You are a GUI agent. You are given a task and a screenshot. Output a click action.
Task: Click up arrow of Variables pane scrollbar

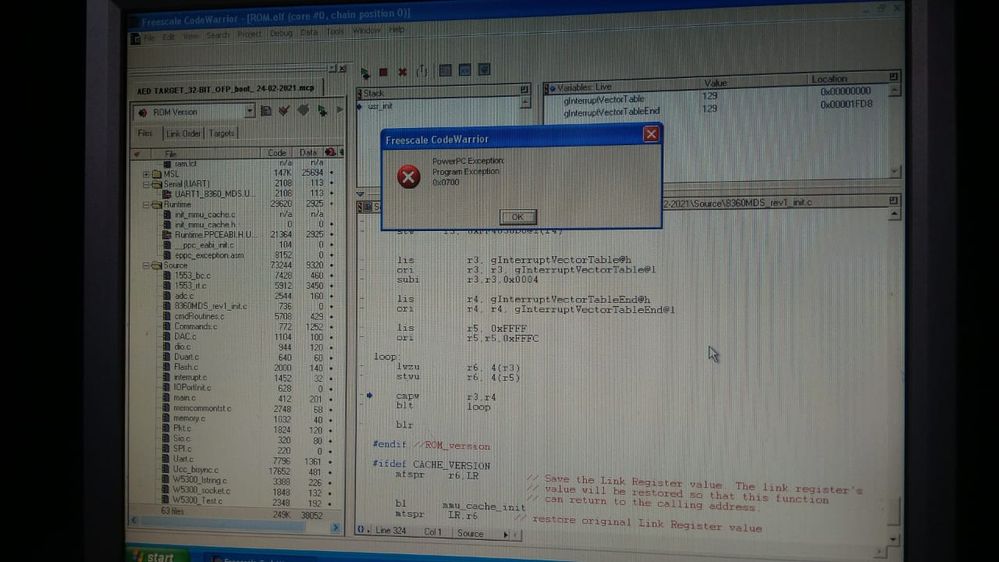coord(894,90)
